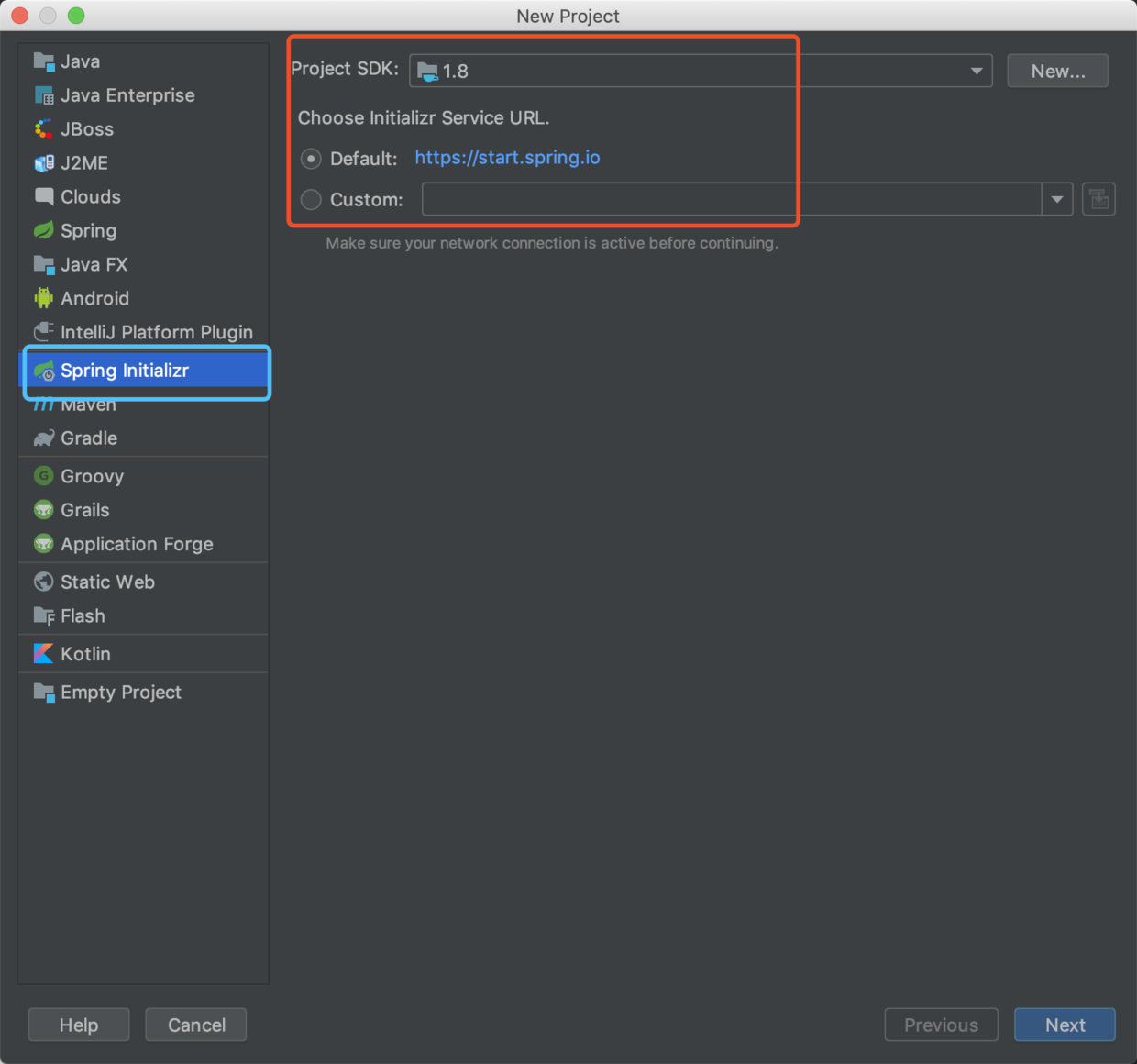
Task: Select the Flash label
Action: click(83, 616)
